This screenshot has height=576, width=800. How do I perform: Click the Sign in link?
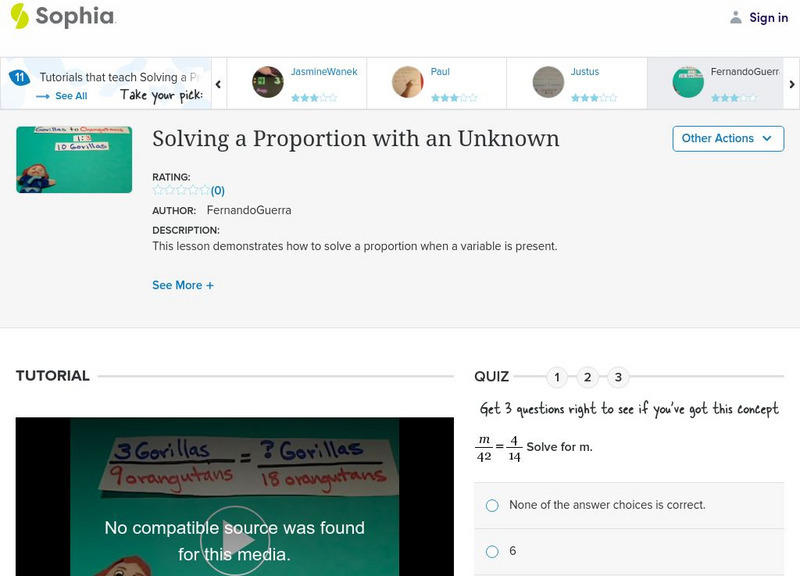coord(768,18)
